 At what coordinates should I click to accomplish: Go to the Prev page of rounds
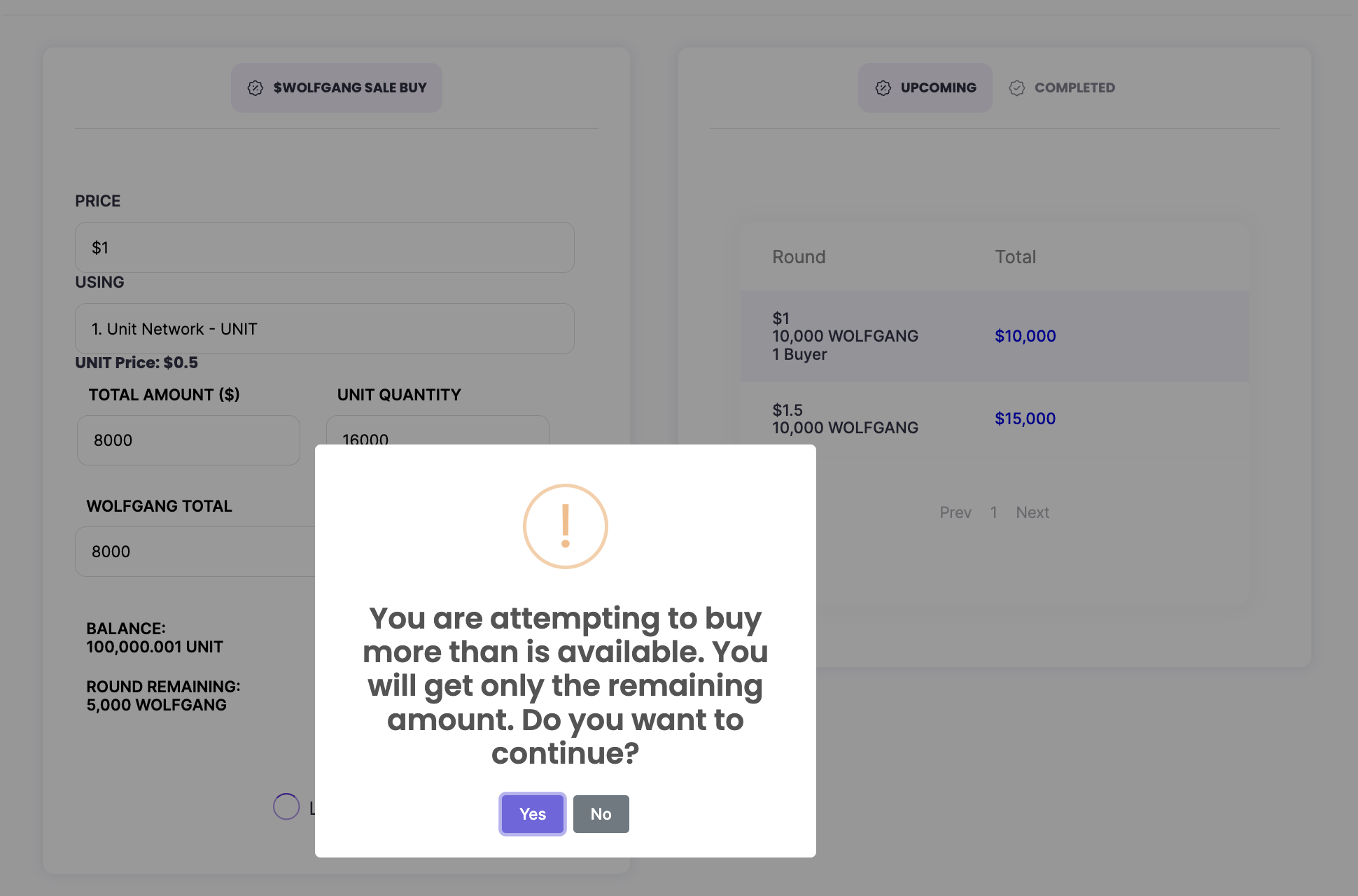[x=955, y=512]
